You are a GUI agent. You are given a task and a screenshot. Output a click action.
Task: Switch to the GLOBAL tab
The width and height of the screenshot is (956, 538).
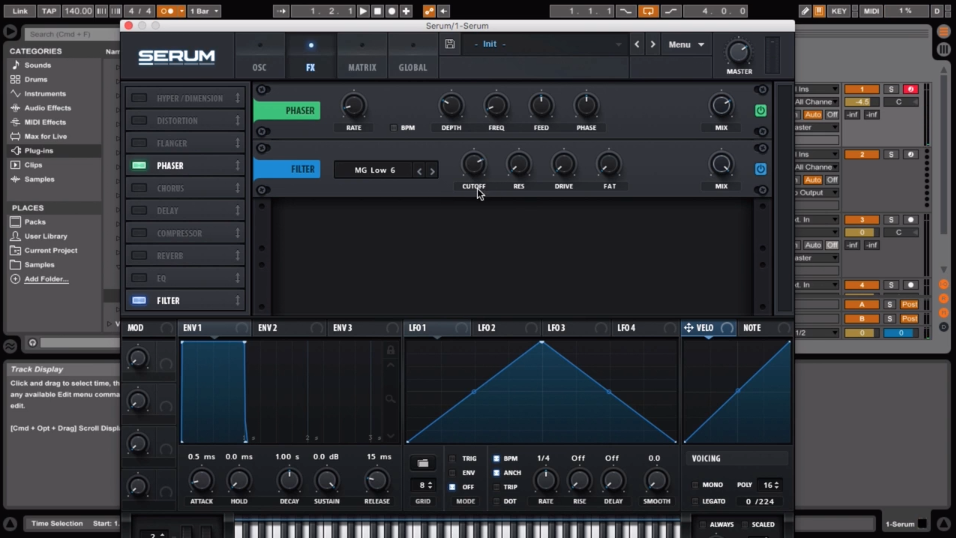tap(413, 57)
